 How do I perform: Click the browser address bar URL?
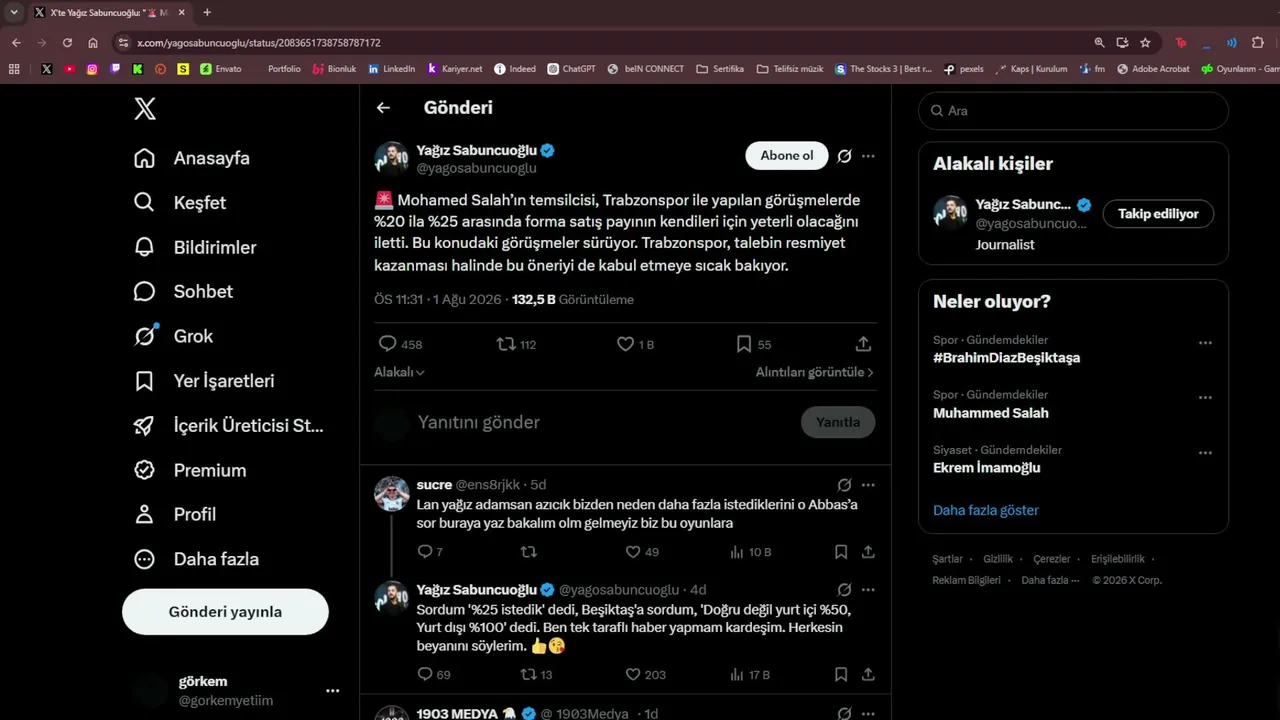259,43
